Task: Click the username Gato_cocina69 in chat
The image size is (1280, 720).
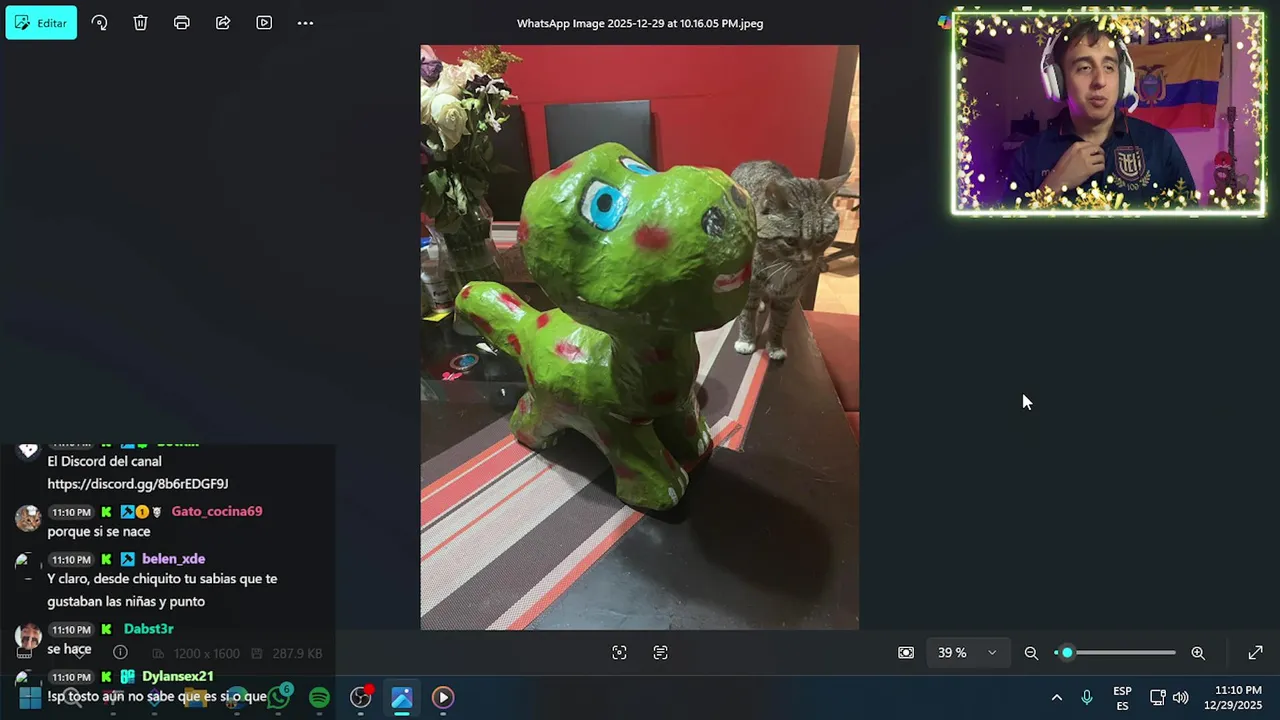Action: tap(217, 511)
